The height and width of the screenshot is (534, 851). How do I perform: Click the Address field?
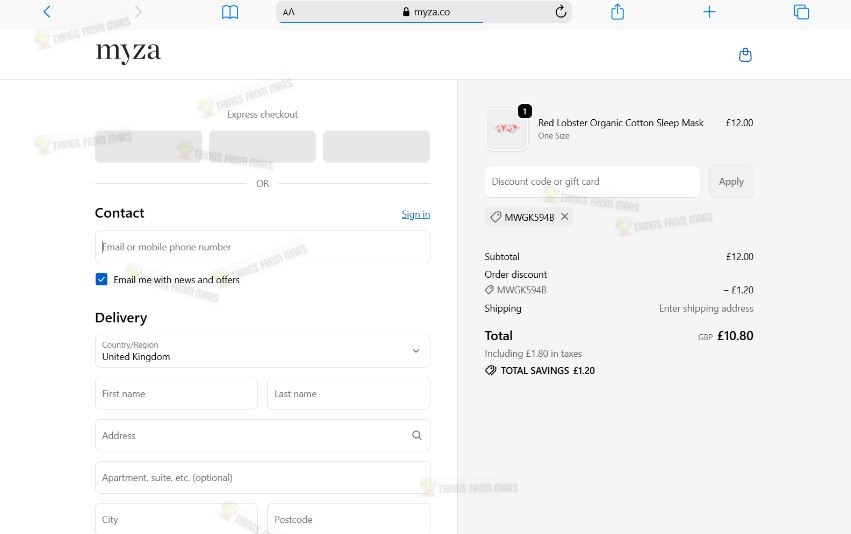[x=263, y=435]
